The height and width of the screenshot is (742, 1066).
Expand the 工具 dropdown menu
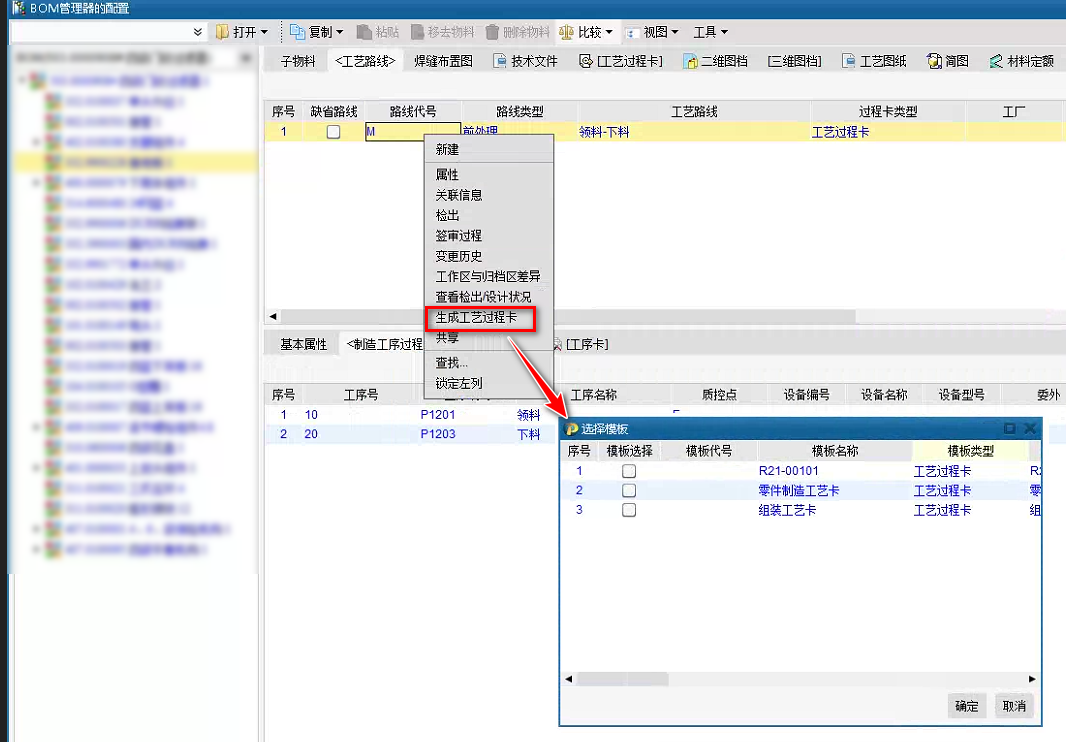(710, 32)
